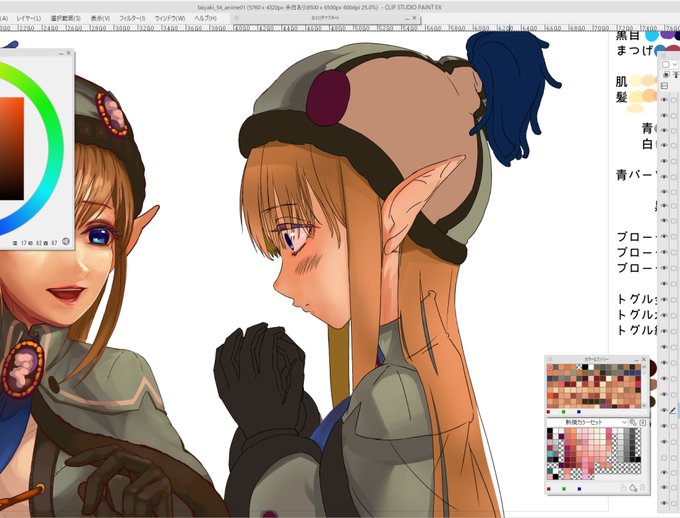Open the 表示(V) menu

(100, 18)
